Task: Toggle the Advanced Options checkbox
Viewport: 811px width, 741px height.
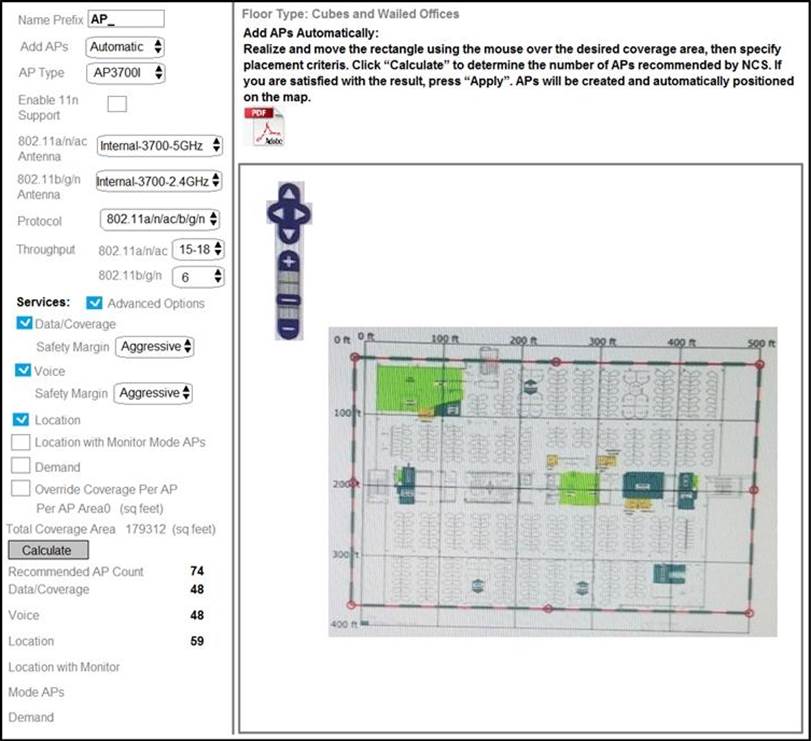Action: [94, 302]
